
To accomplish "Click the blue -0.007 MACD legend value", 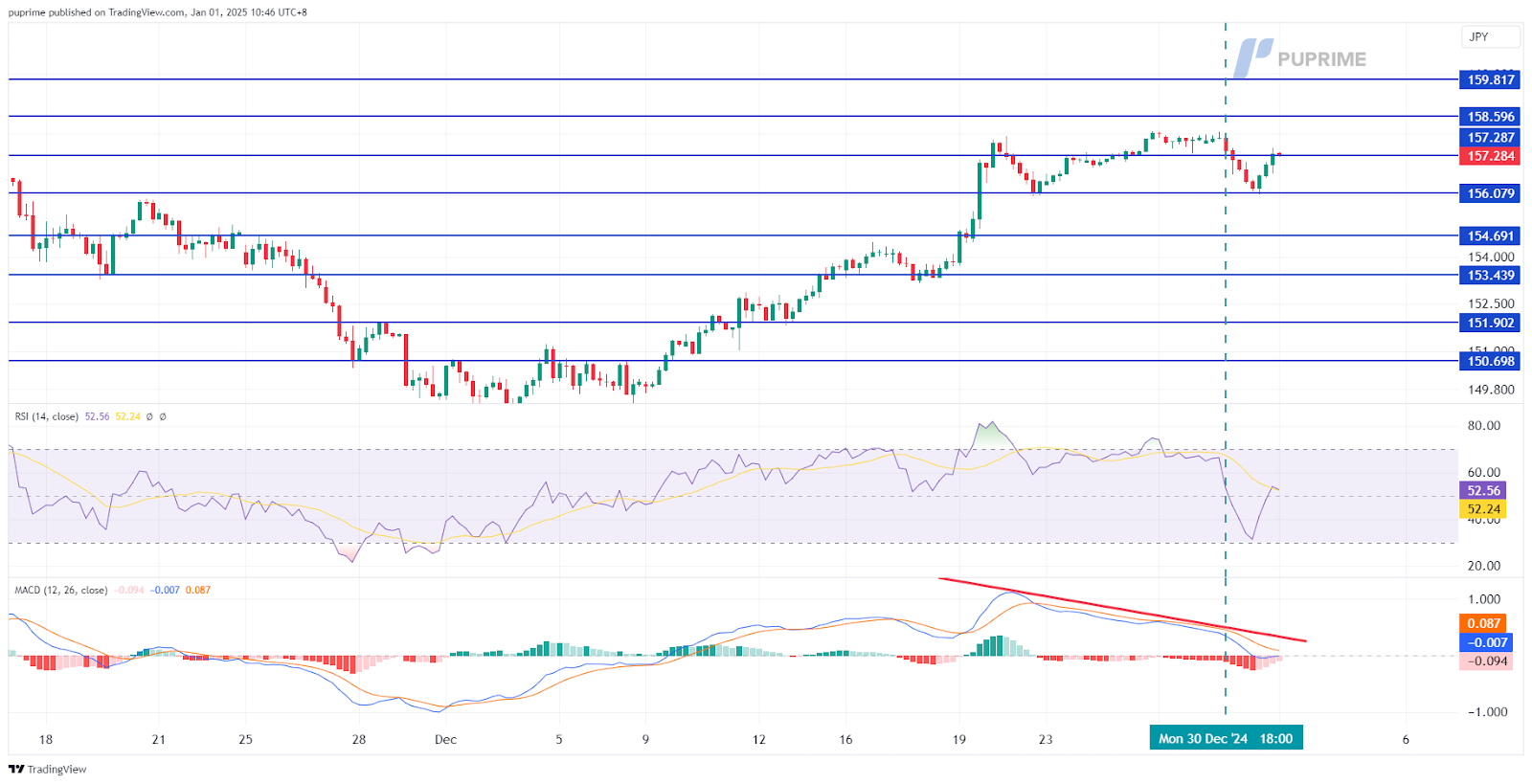I will pos(165,590).
